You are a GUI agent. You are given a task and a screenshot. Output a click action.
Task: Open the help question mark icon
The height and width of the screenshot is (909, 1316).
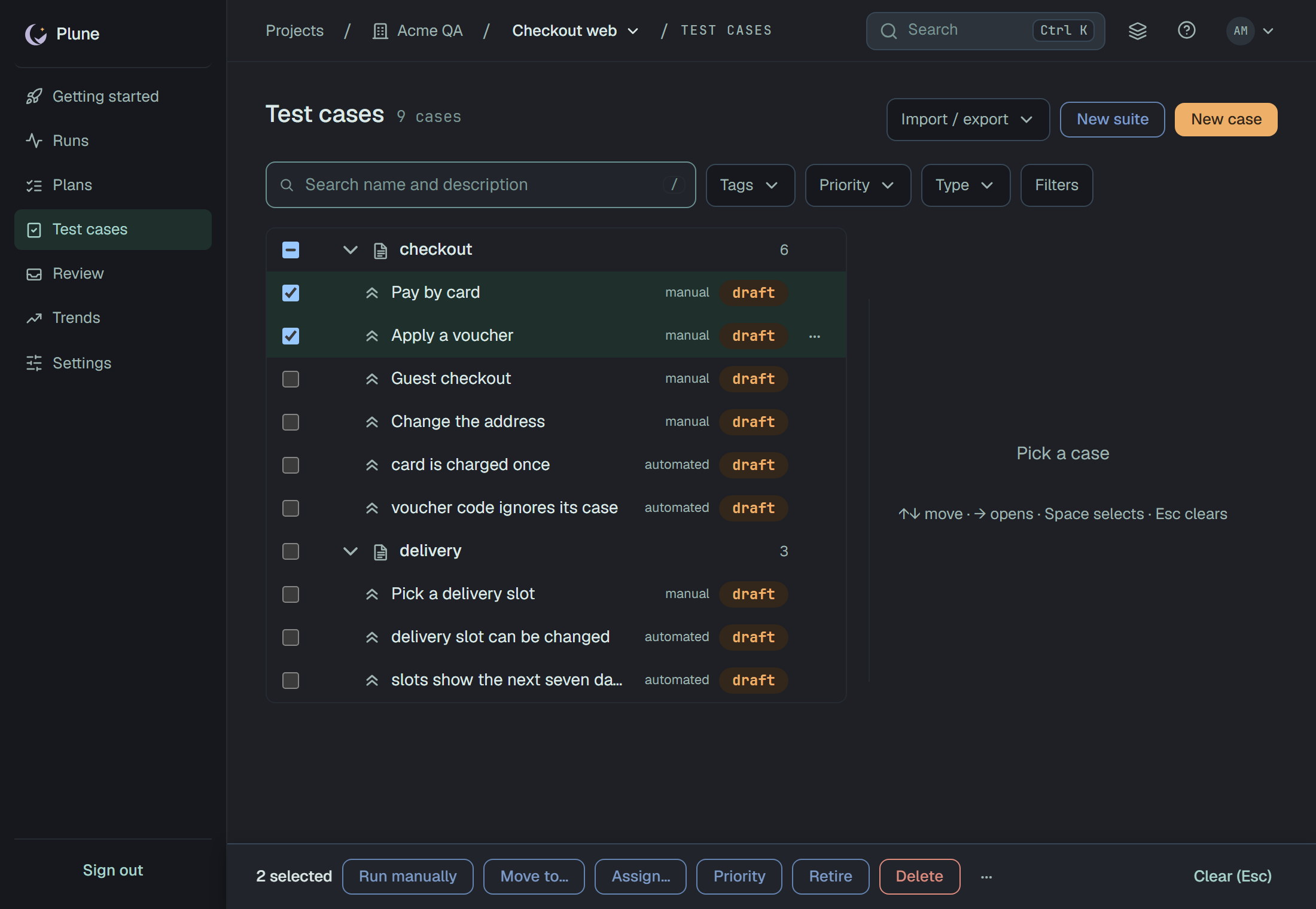[1186, 30]
